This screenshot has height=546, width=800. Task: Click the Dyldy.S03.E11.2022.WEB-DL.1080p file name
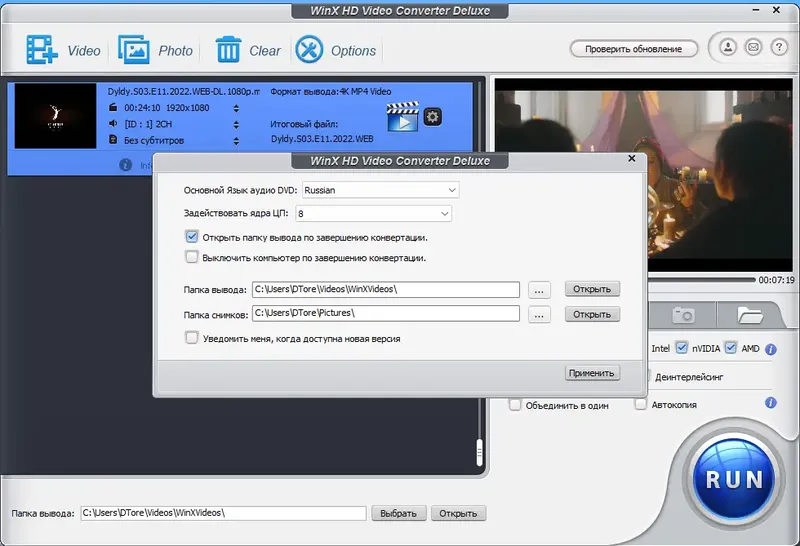tap(183, 92)
